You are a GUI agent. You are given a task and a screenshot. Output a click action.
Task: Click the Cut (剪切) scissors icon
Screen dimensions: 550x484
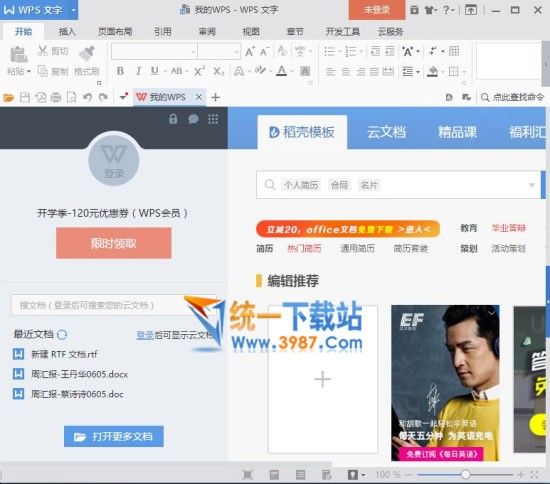43,51
